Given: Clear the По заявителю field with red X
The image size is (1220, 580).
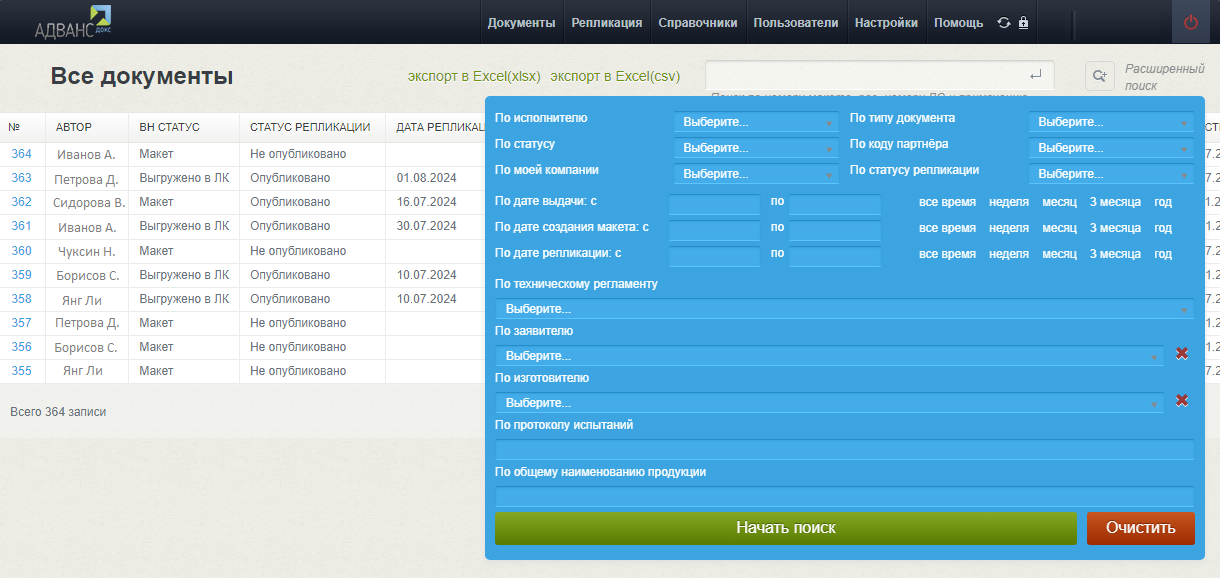Looking at the screenshot, I should point(1181,353).
